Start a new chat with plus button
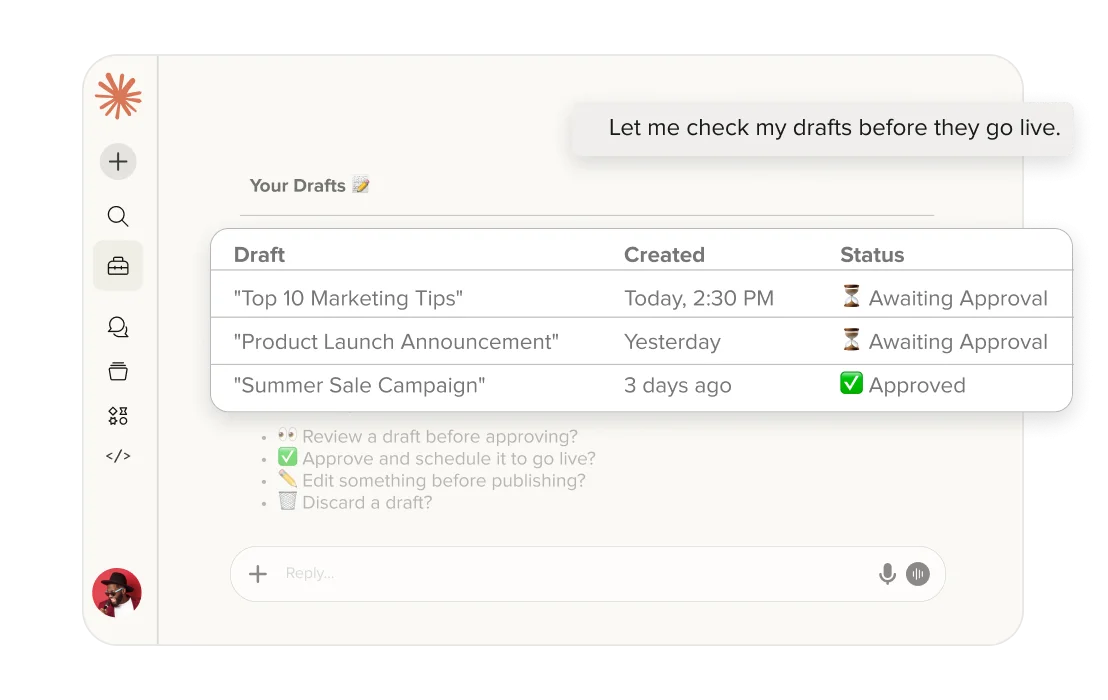Viewport: 1108px width, 700px height. tap(118, 161)
